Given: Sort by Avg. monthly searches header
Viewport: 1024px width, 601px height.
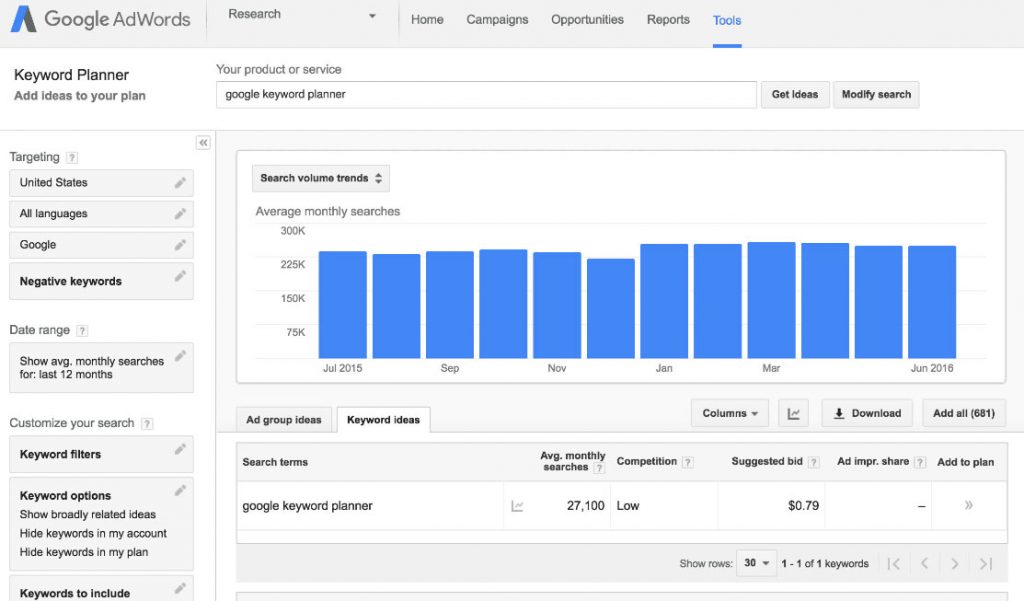Looking at the screenshot, I should pos(573,461).
